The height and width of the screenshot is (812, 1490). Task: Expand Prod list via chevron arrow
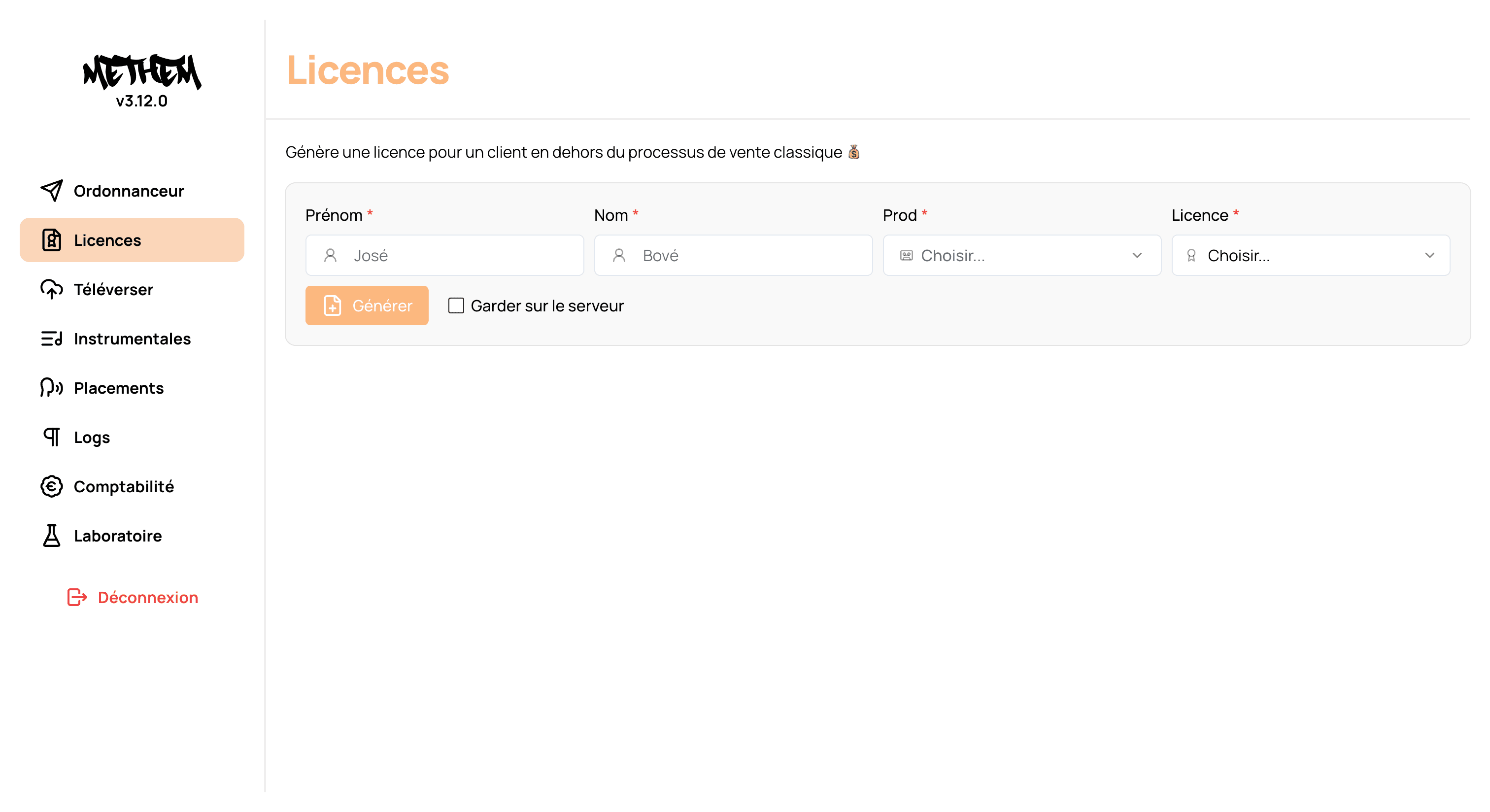click(1137, 256)
